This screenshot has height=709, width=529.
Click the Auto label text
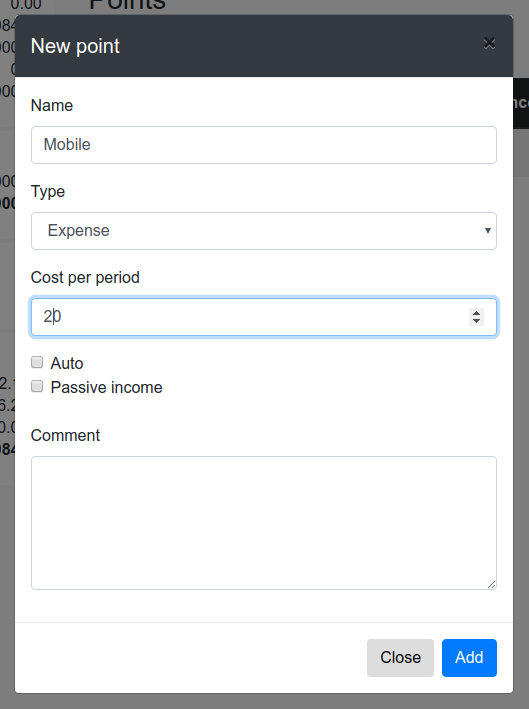[x=67, y=364]
